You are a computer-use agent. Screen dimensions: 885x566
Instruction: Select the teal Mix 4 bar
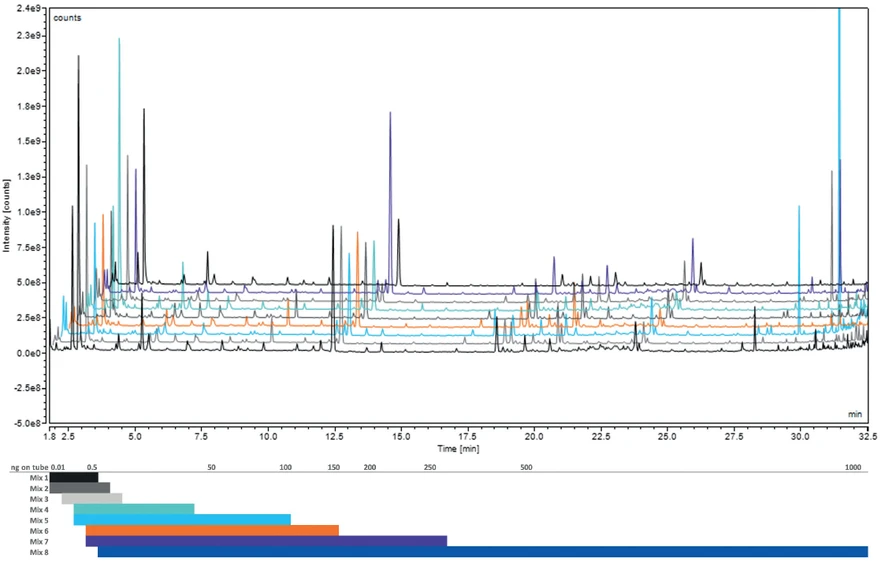133,509
